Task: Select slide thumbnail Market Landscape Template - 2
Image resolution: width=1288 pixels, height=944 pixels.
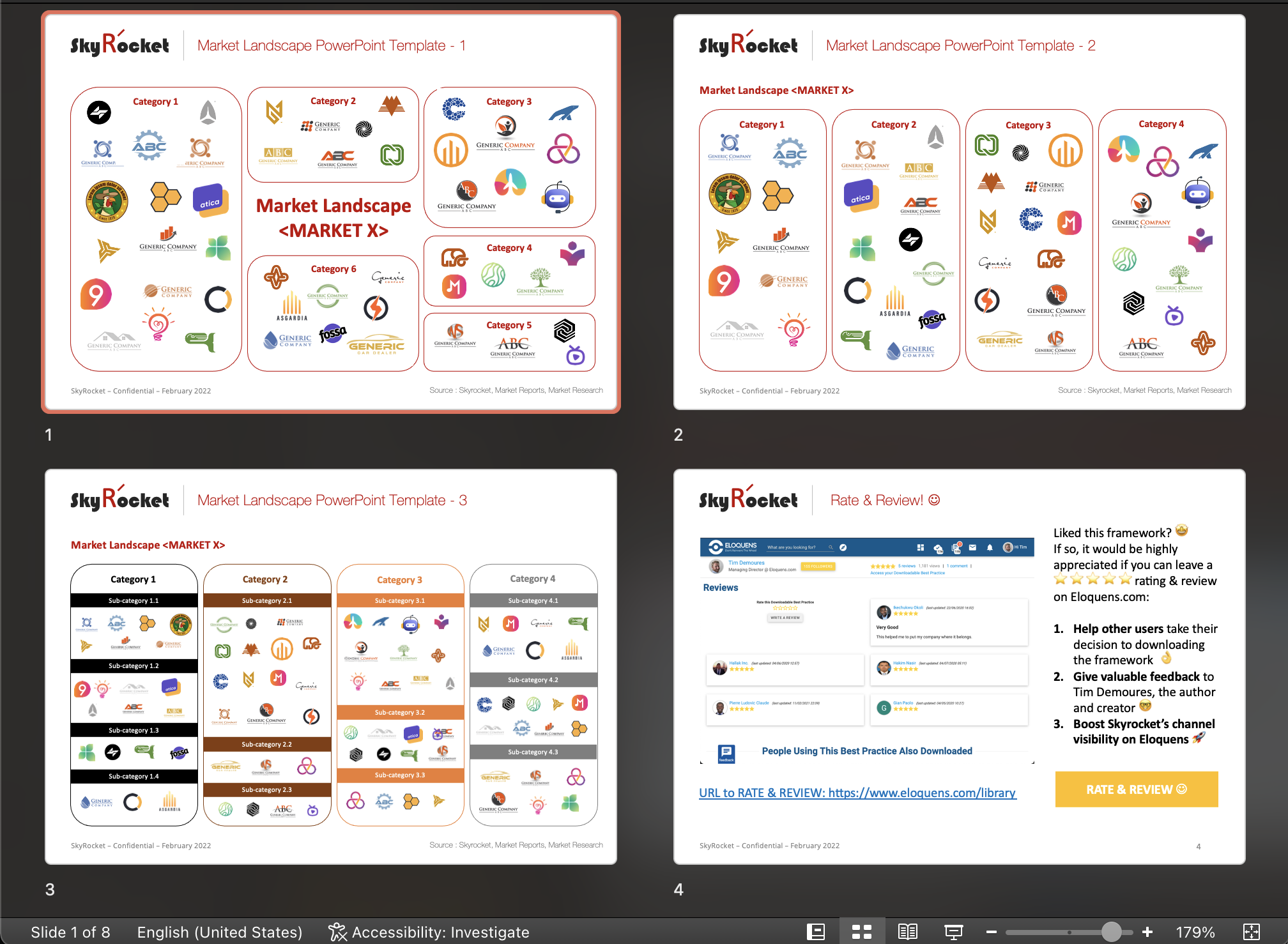Action: 960,212
